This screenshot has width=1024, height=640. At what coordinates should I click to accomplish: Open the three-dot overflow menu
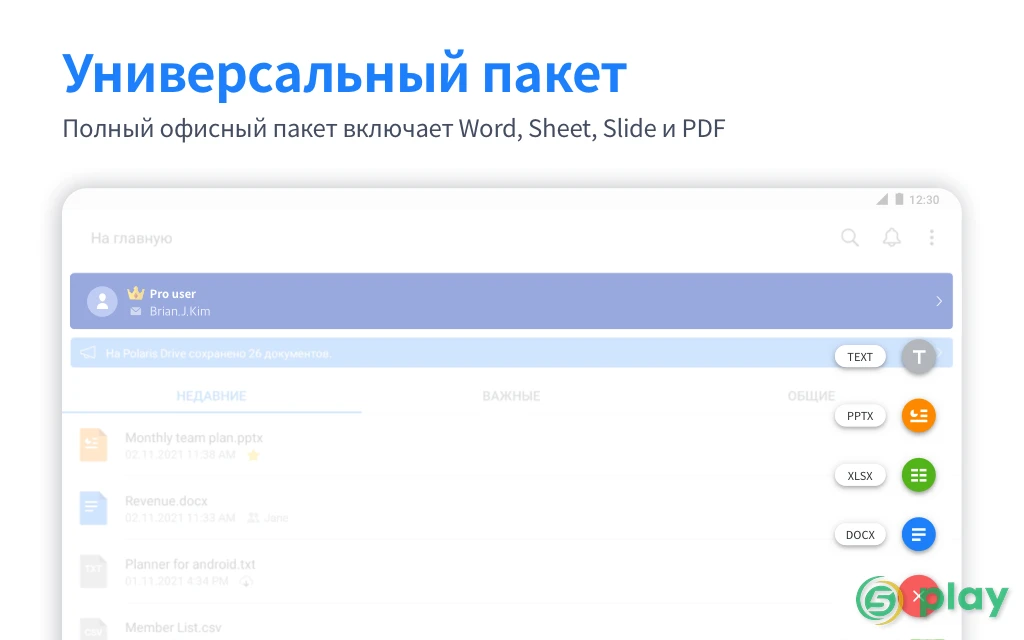[x=932, y=238]
